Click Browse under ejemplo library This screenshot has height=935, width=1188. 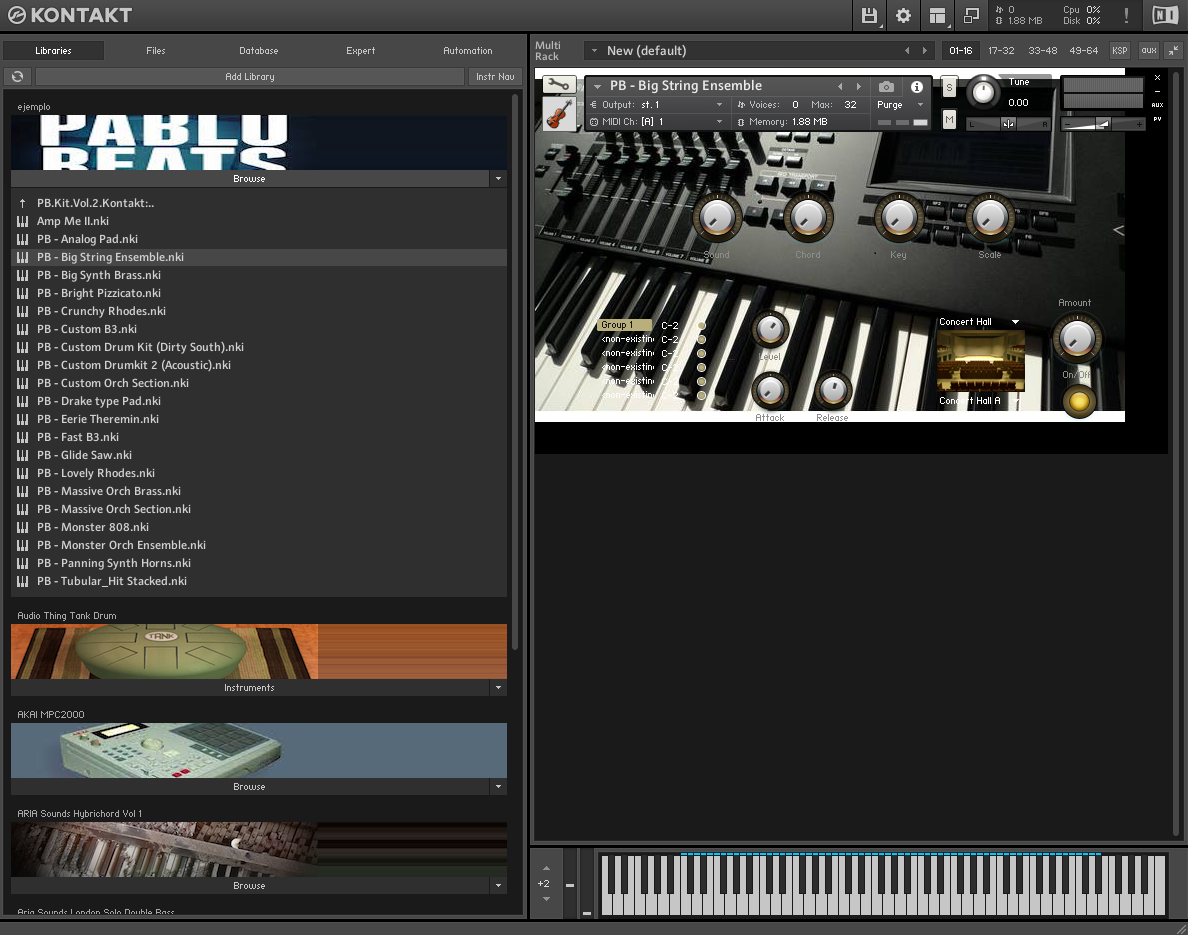point(249,179)
